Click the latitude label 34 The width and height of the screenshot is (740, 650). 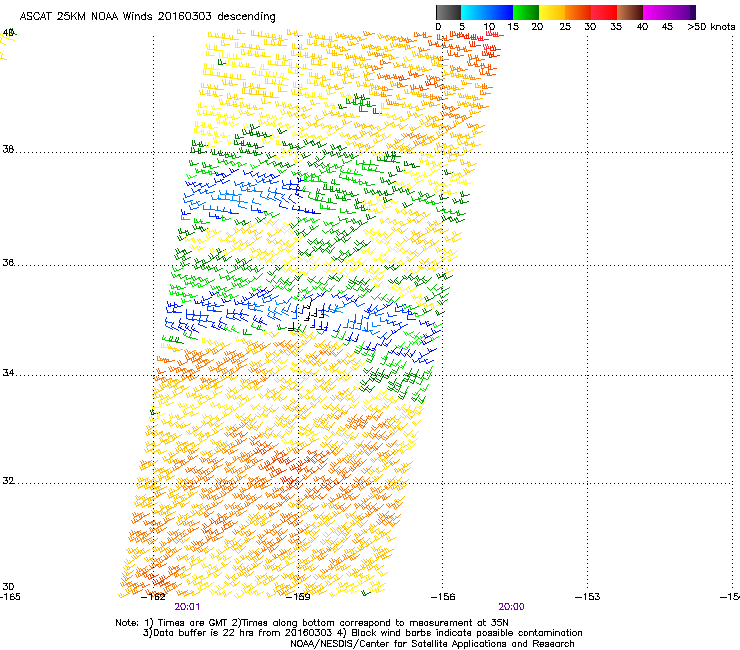(8, 373)
